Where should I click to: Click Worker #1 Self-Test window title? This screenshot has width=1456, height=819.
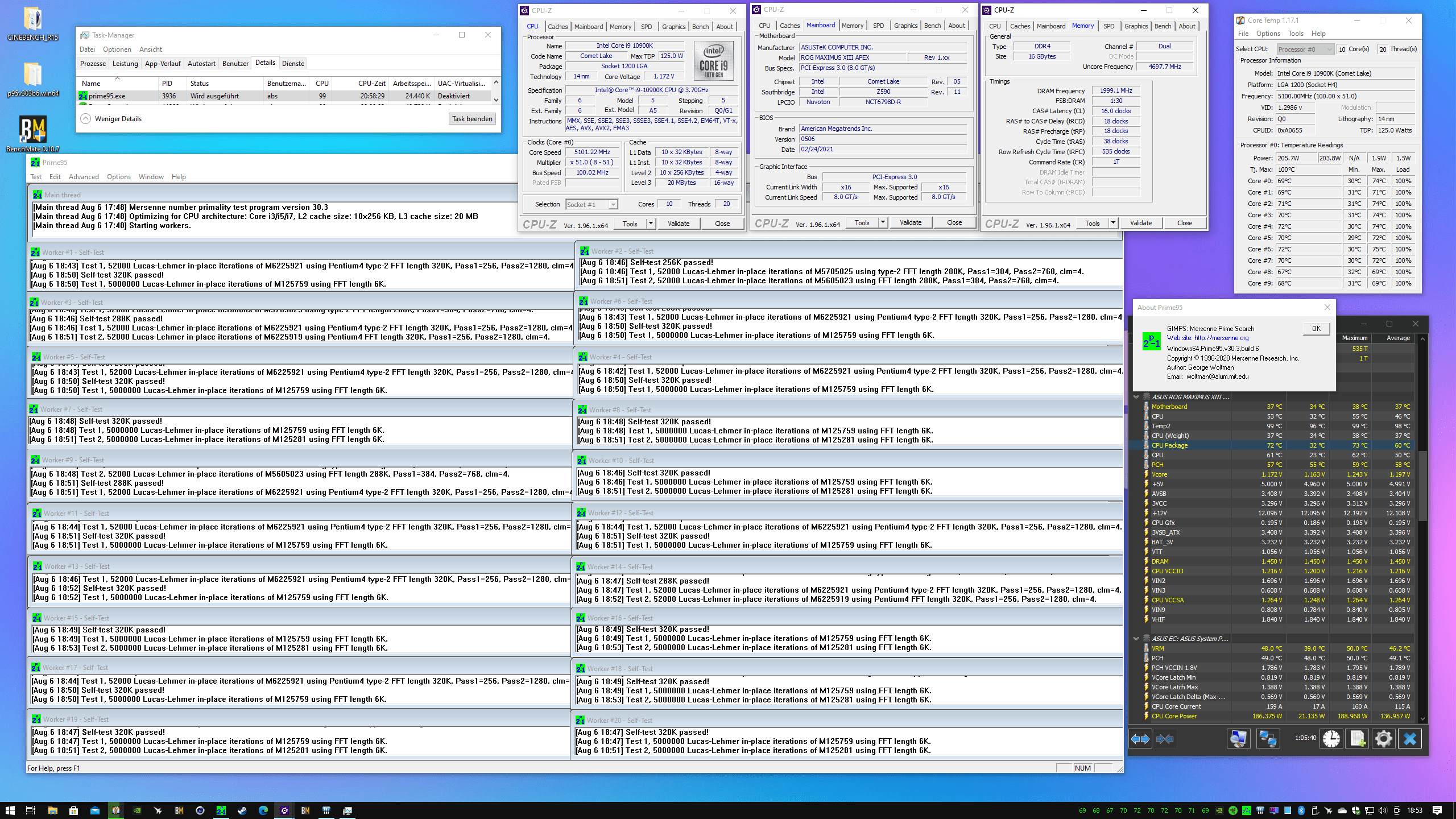point(73,253)
